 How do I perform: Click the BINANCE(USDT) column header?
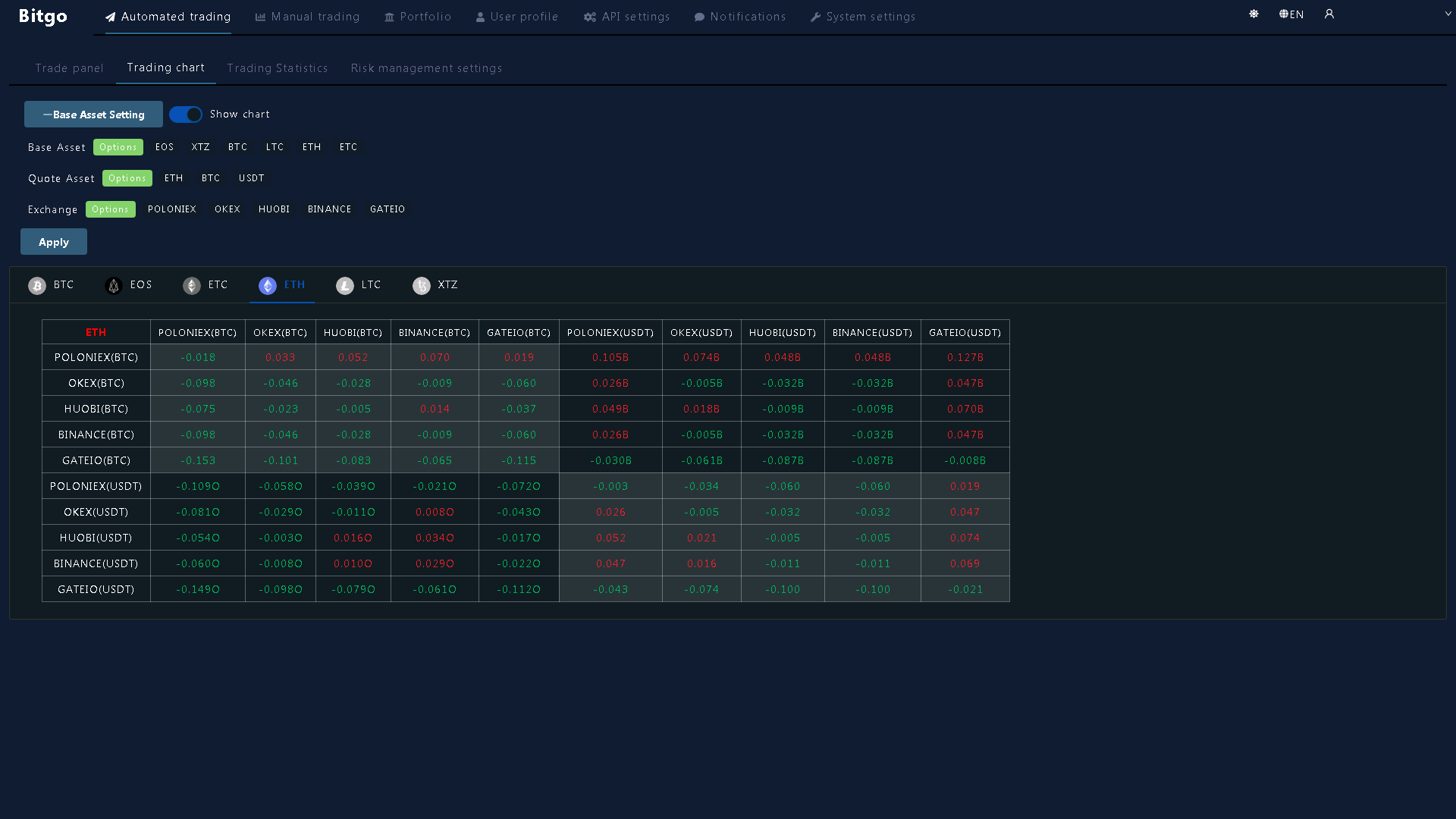(x=873, y=332)
